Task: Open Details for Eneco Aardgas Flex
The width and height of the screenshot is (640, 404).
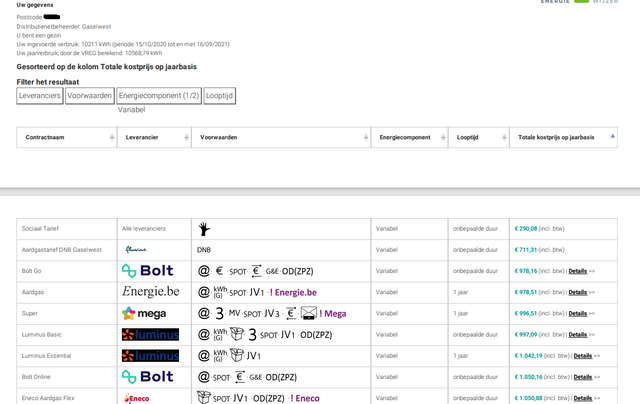Action: (x=583, y=398)
